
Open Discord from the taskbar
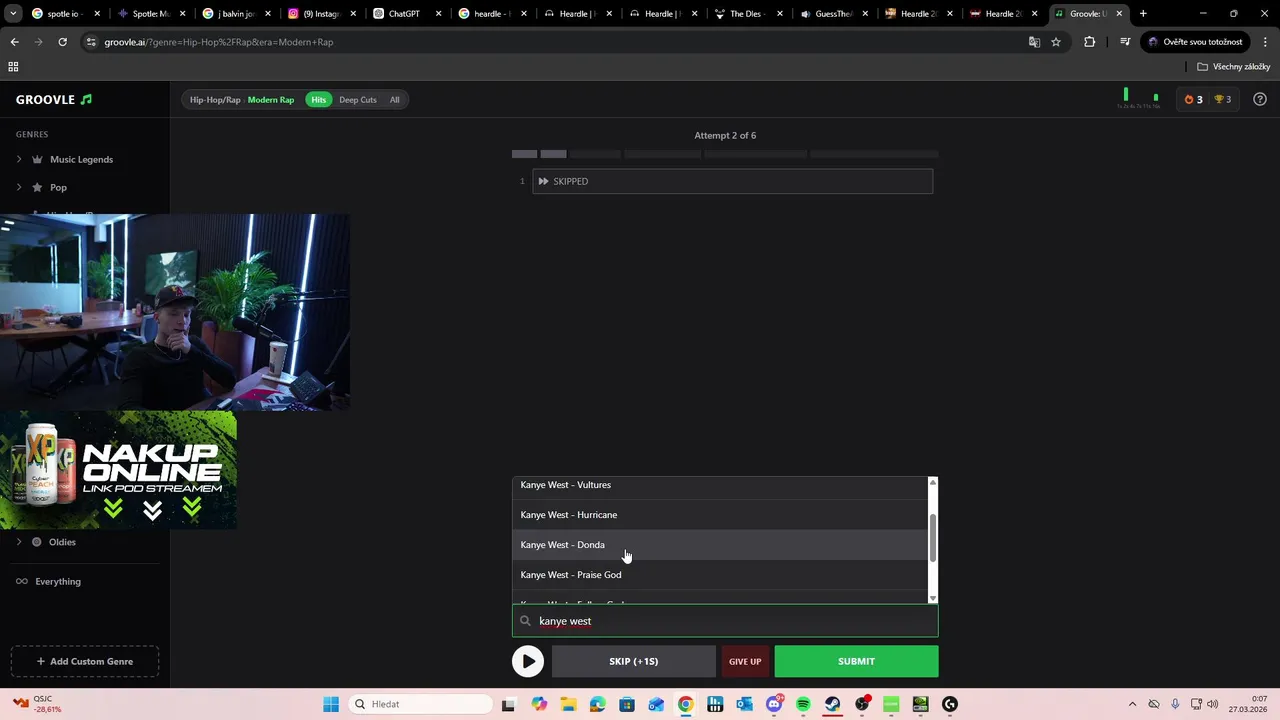click(x=774, y=704)
